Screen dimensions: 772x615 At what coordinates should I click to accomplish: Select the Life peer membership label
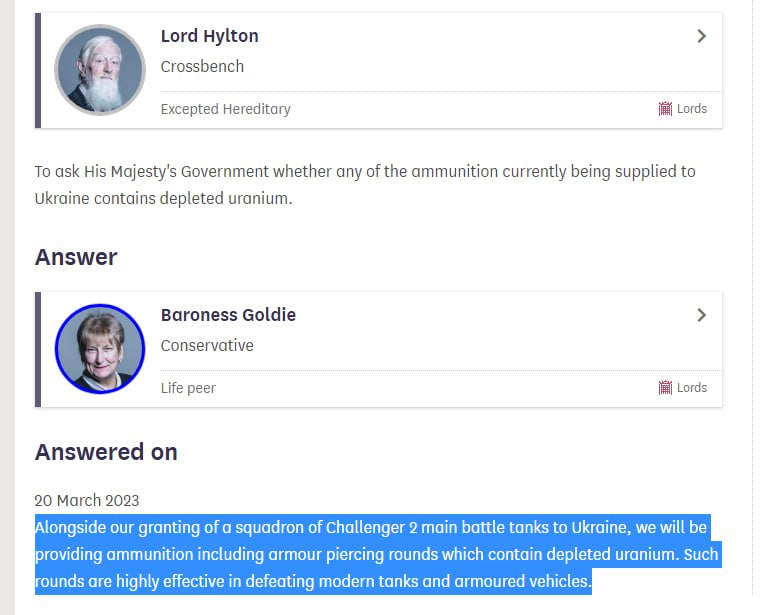[x=188, y=388]
